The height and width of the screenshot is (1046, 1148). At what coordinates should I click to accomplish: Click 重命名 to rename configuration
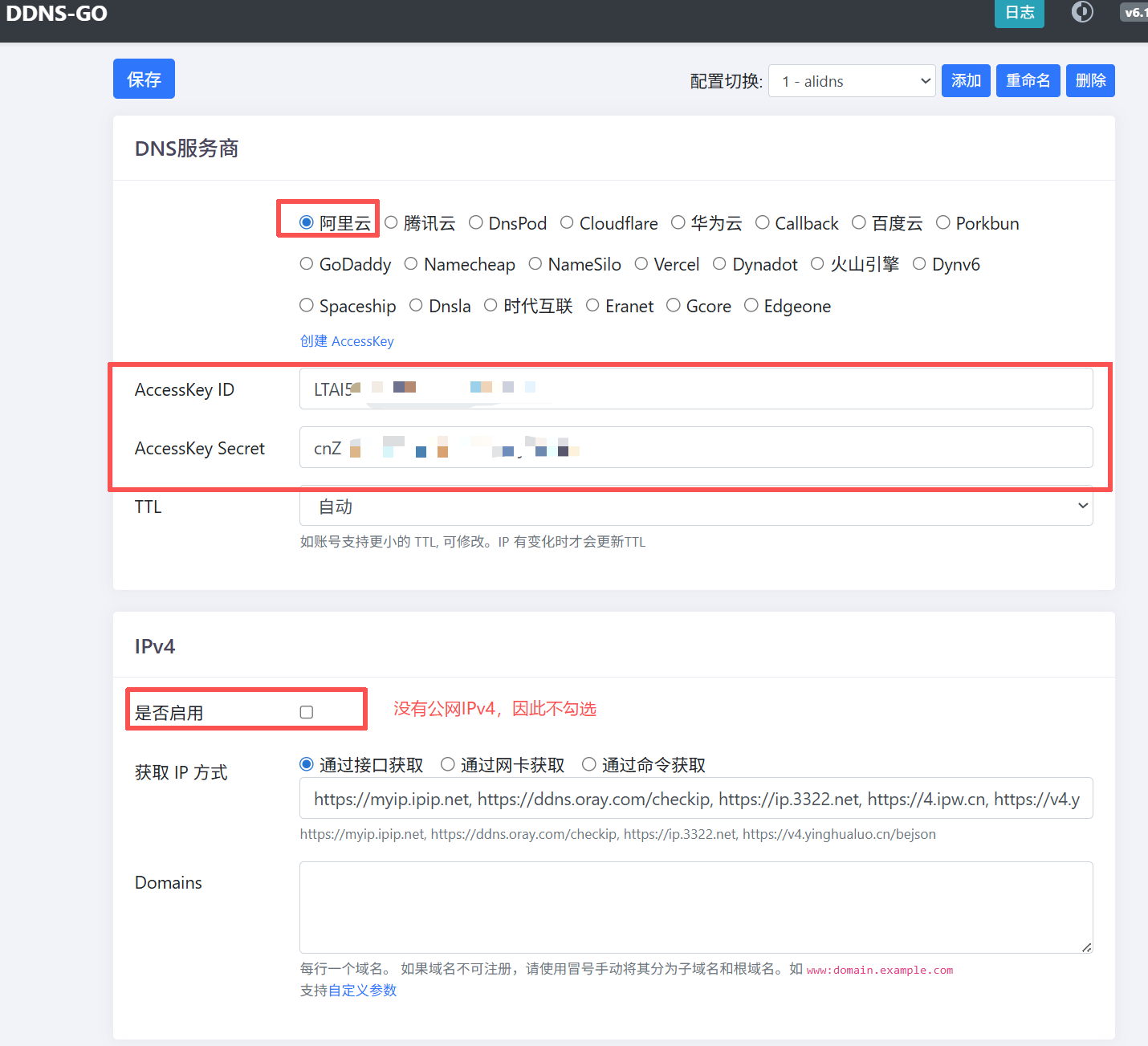(1028, 81)
